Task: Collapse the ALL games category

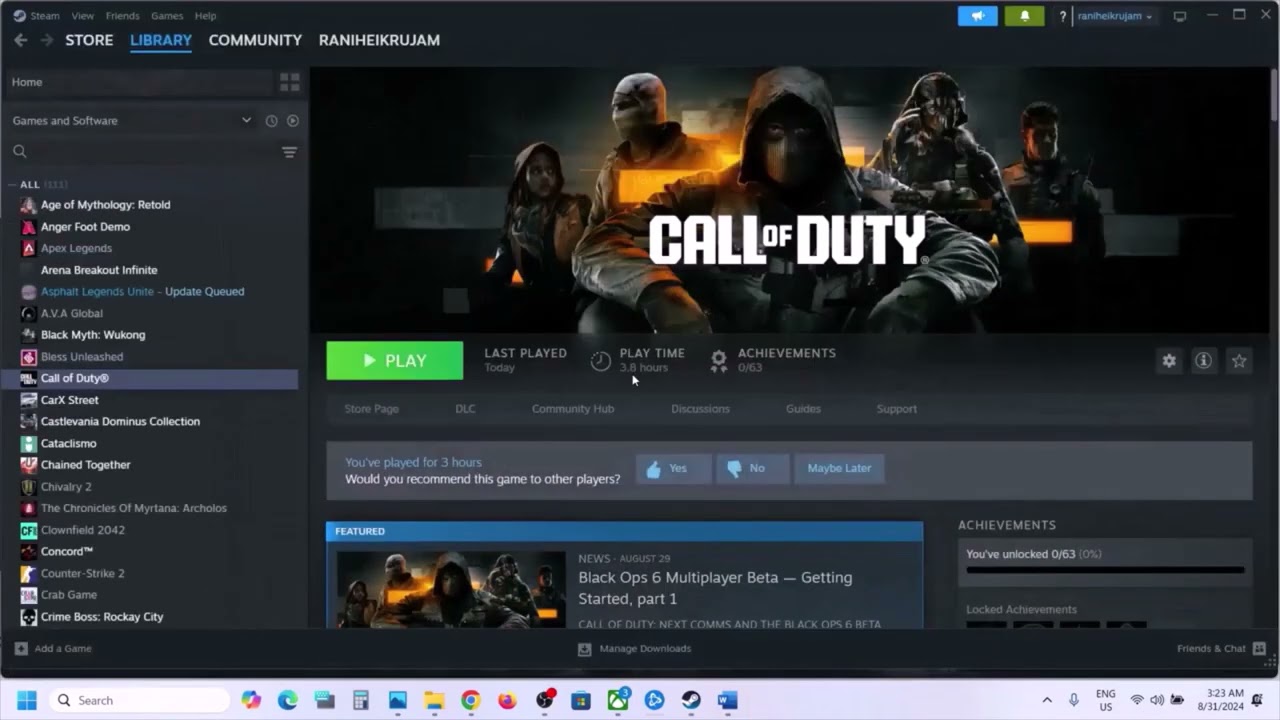Action: click(12, 185)
